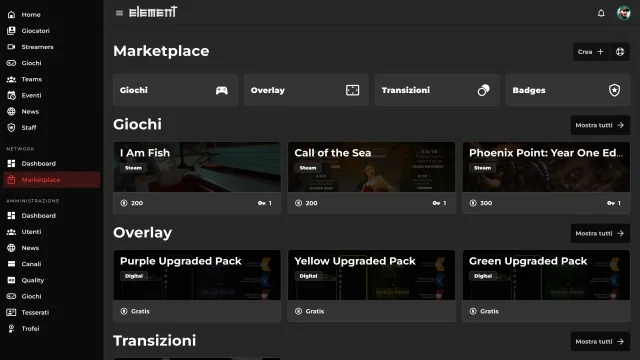
Task: Click the Canali icon
Action: pyautogui.click(x=11, y=264)
